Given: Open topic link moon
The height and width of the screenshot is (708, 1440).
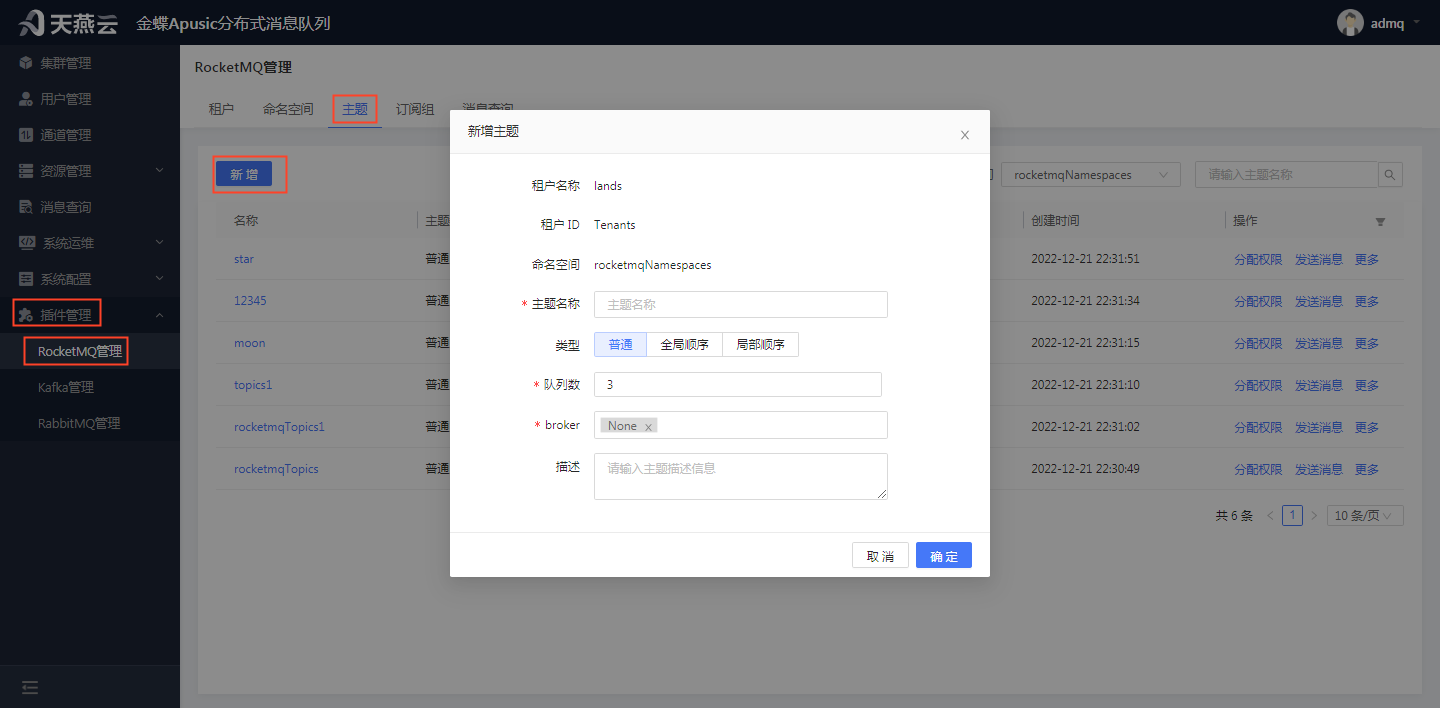Looking at the screenshot, I should click(x=250, y=343).
